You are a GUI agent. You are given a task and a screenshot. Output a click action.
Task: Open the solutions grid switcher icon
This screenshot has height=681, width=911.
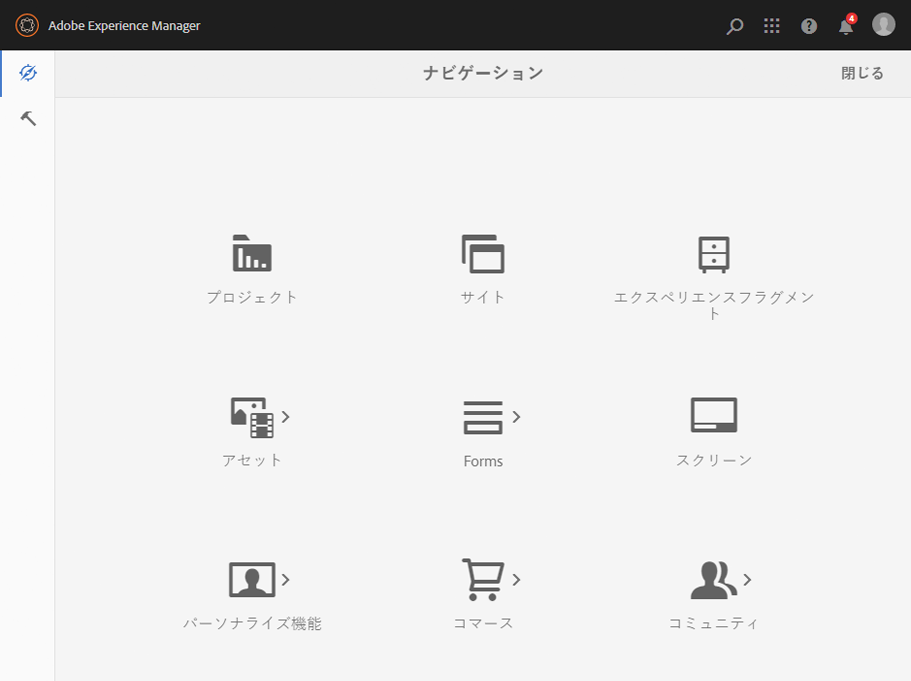(x=772, y=26)
